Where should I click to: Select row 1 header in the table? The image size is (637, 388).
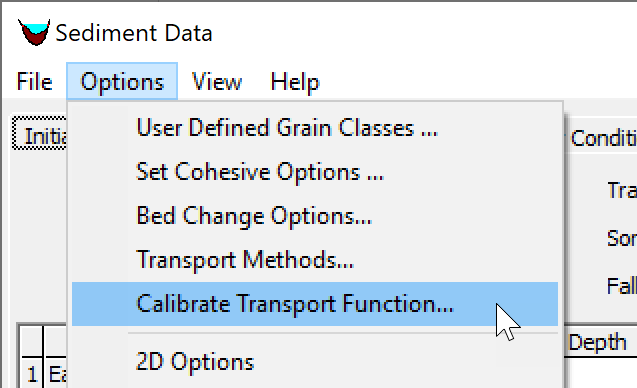pyautogui.click(x=32, y=374)
